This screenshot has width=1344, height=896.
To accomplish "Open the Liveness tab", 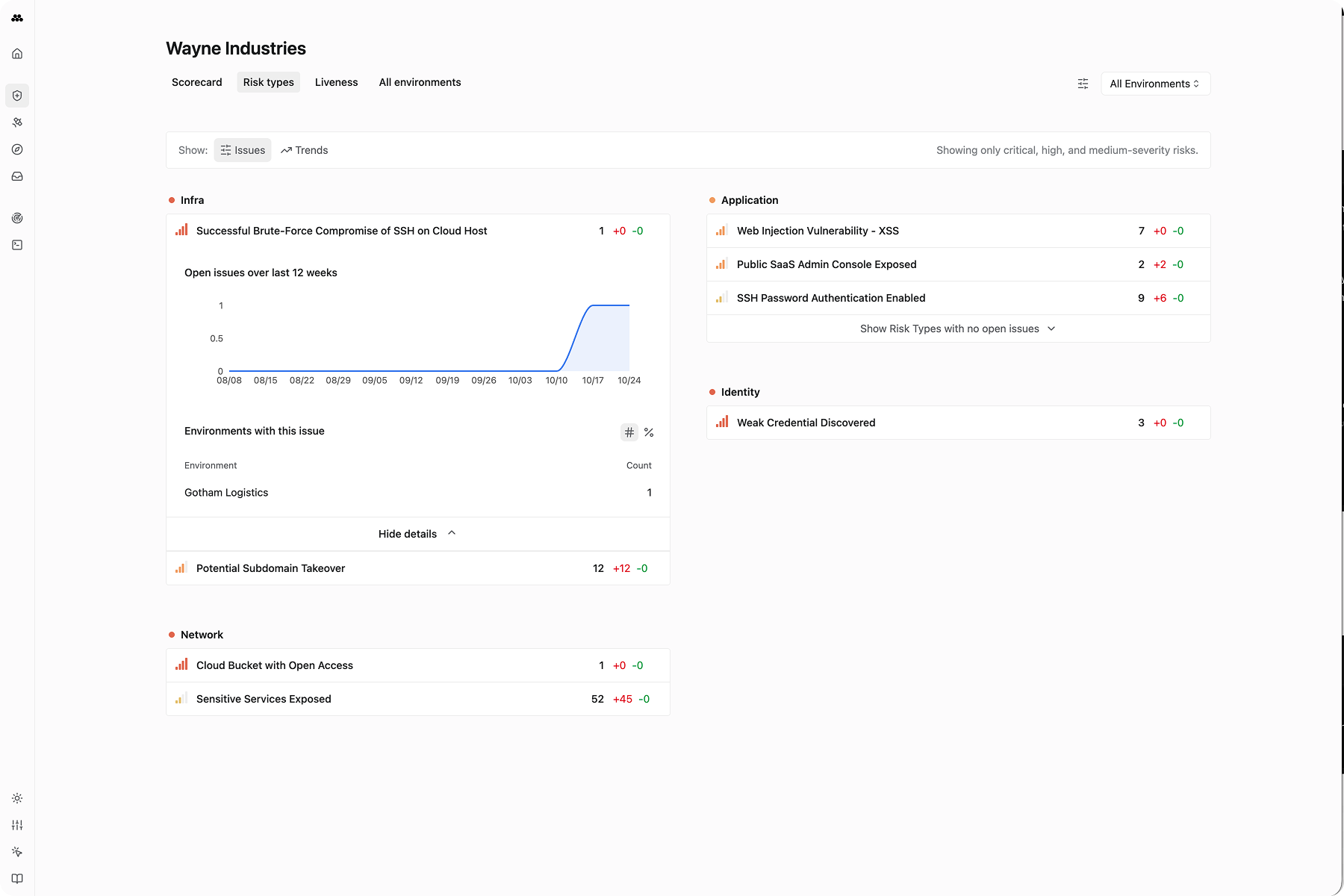I will [x=336, y=82].
